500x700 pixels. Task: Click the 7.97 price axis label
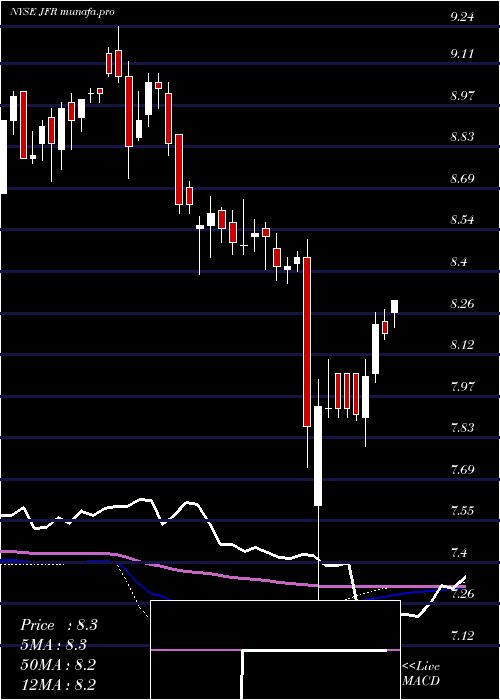tap(462, 385)
